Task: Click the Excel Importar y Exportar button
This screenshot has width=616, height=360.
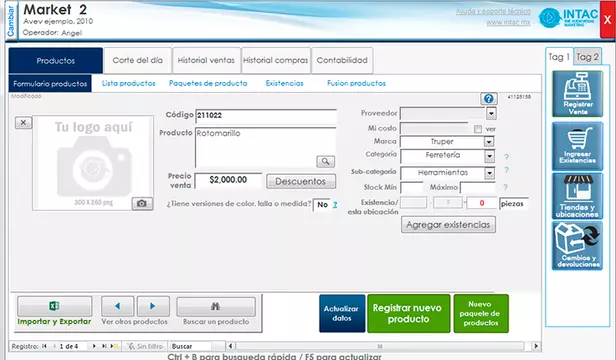Action: coord(55,306)
